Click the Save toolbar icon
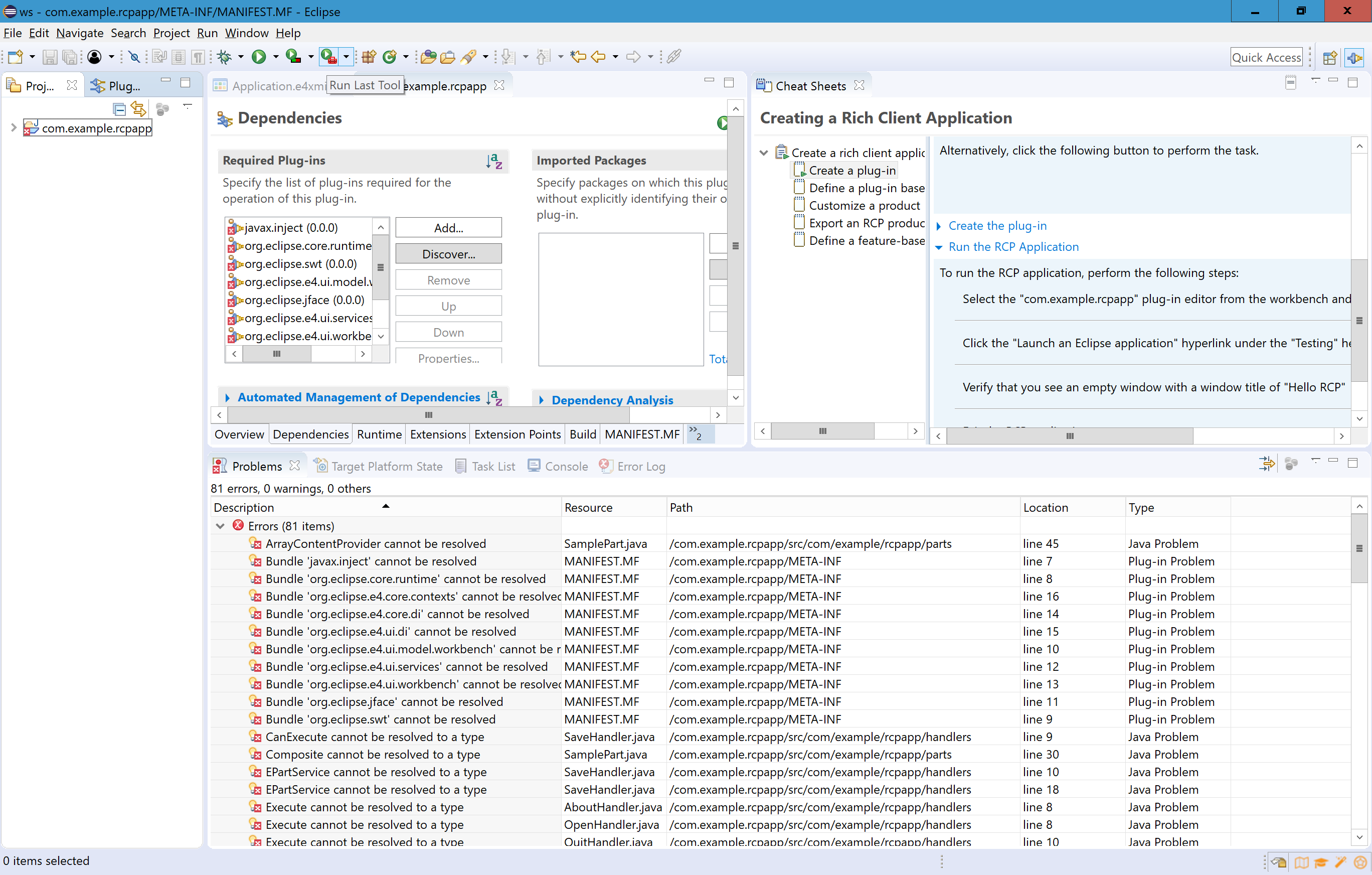The image size is (1372, 875). pyautogui.click(x=50, y=56)
